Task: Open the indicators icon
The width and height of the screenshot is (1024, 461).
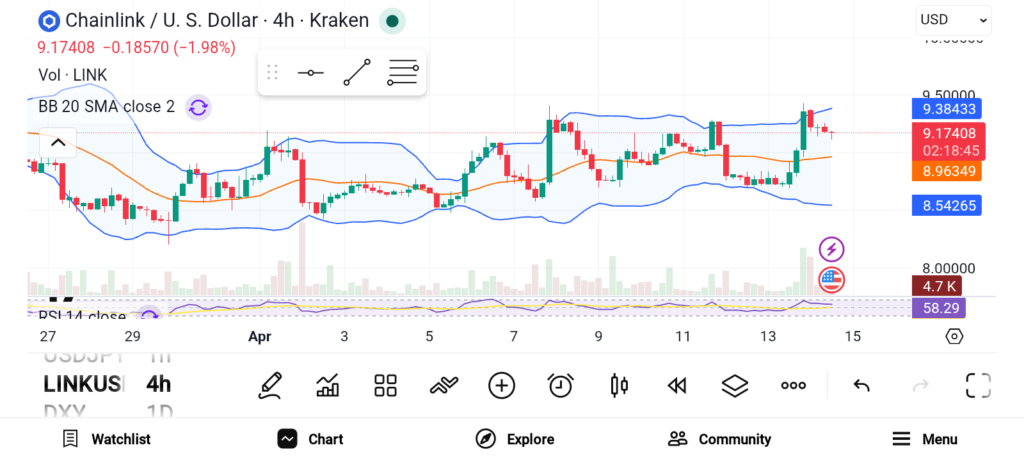Action: (x=443, y=385)
